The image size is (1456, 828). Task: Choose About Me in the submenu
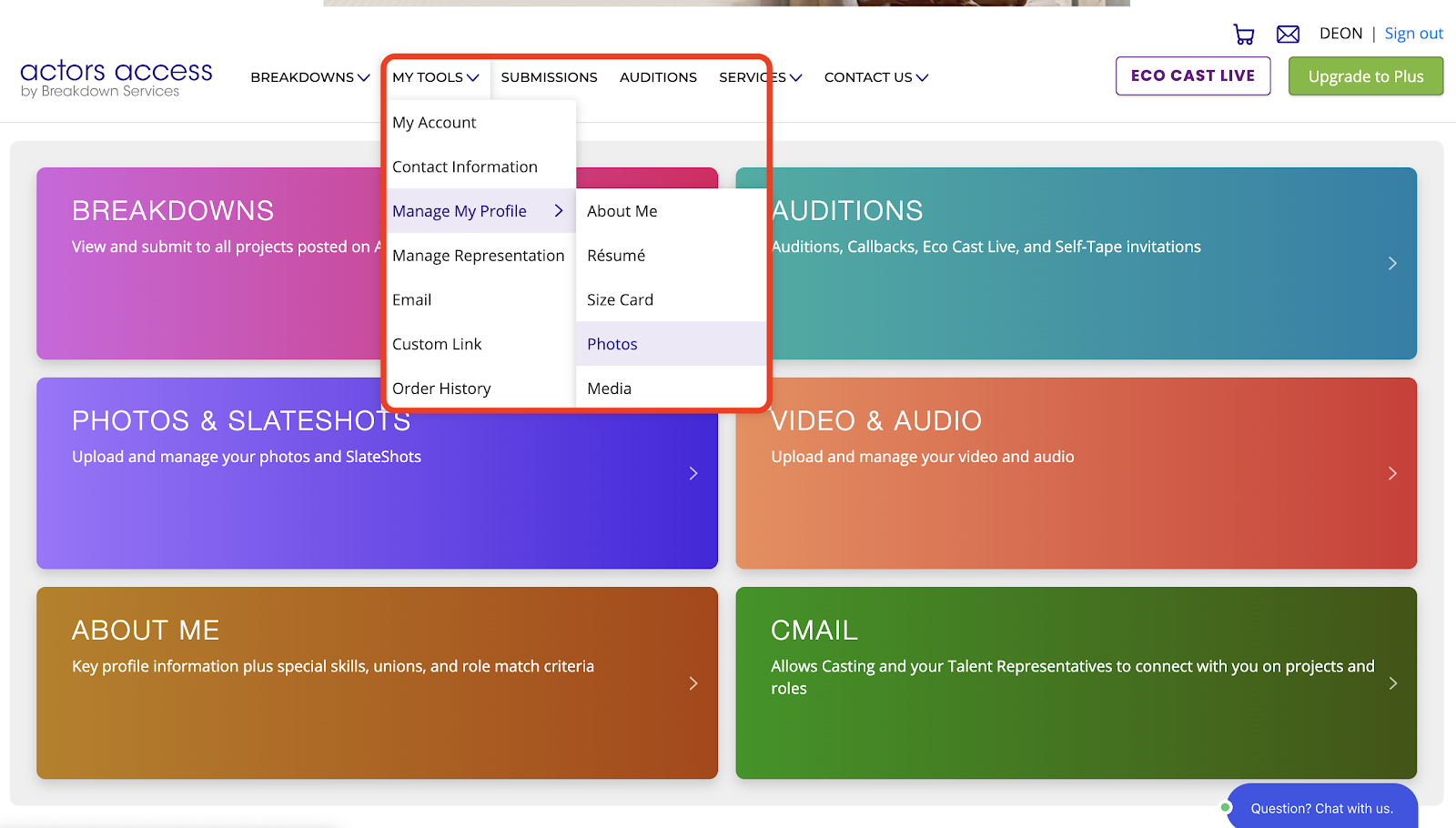671,211
